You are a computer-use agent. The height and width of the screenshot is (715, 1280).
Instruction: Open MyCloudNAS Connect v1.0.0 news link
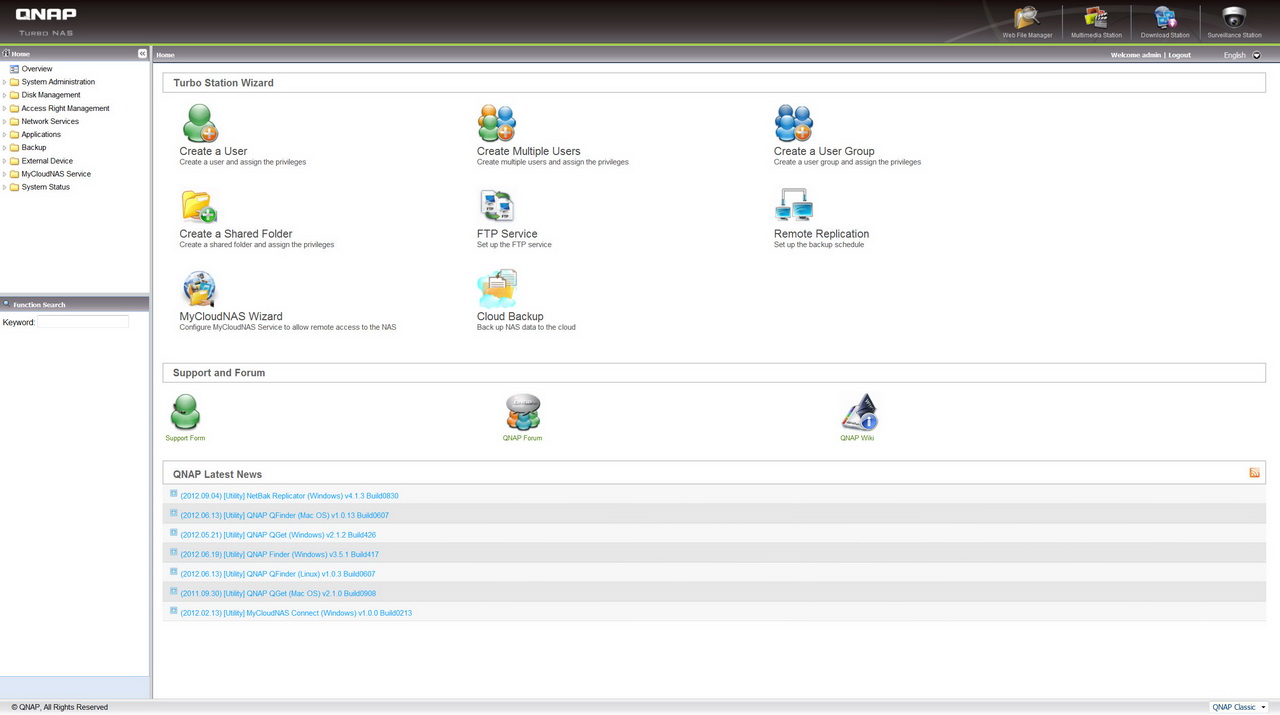[295, 613]
